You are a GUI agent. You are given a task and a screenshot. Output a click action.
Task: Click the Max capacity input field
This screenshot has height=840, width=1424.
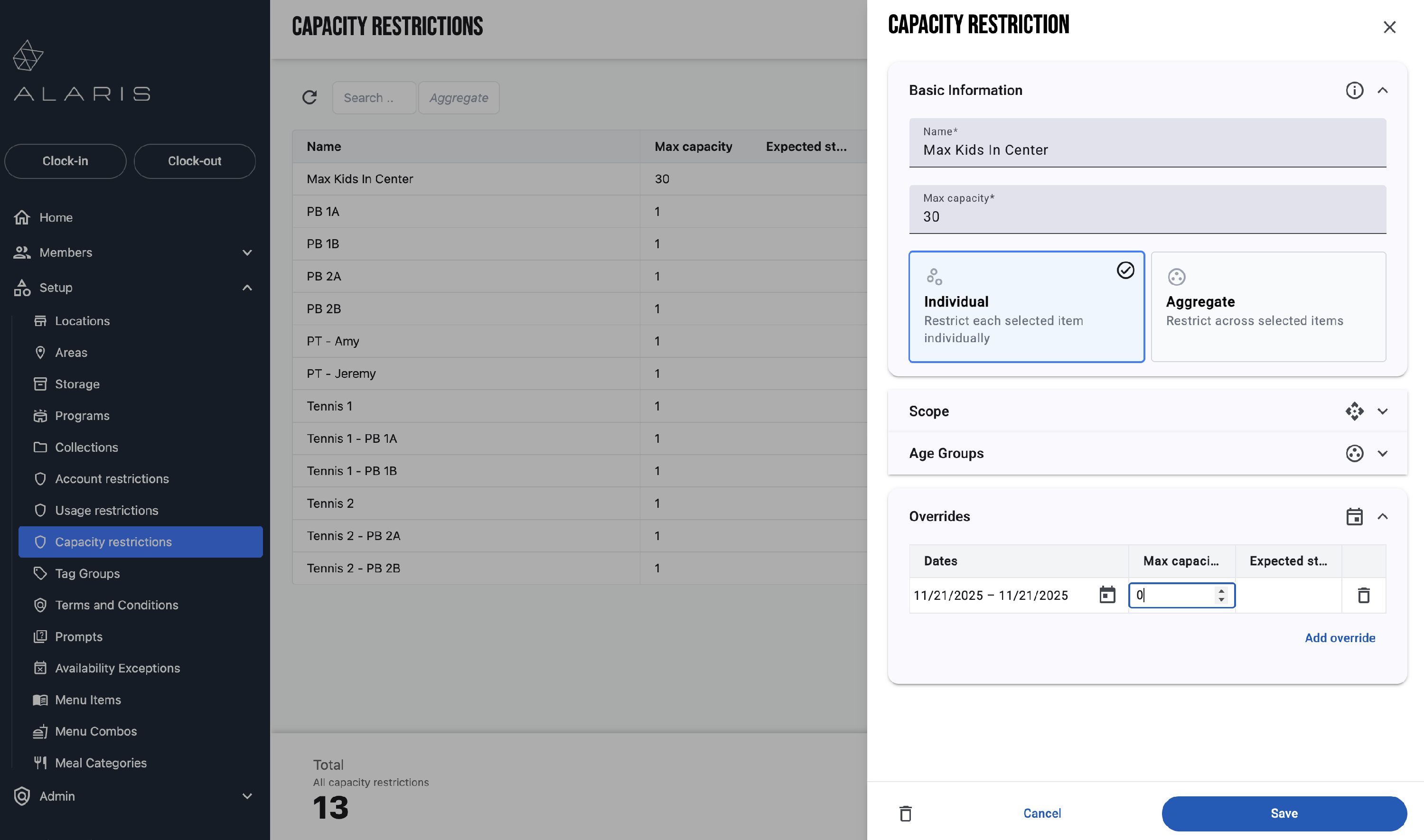[x=1147, y=216]
